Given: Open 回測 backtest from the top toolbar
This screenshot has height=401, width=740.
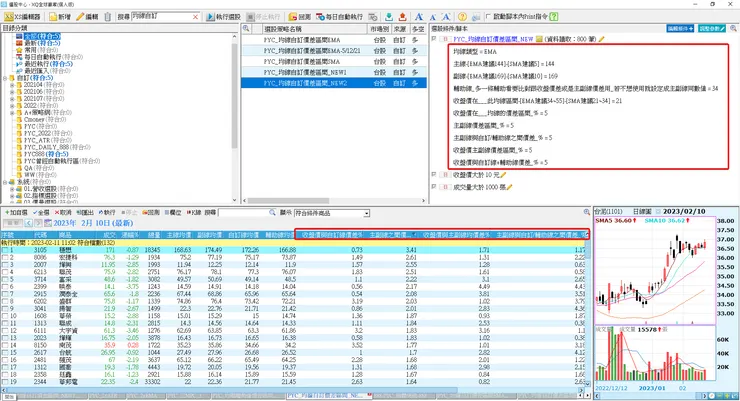Looking at the screenshot, I should (x=300, y=17).
